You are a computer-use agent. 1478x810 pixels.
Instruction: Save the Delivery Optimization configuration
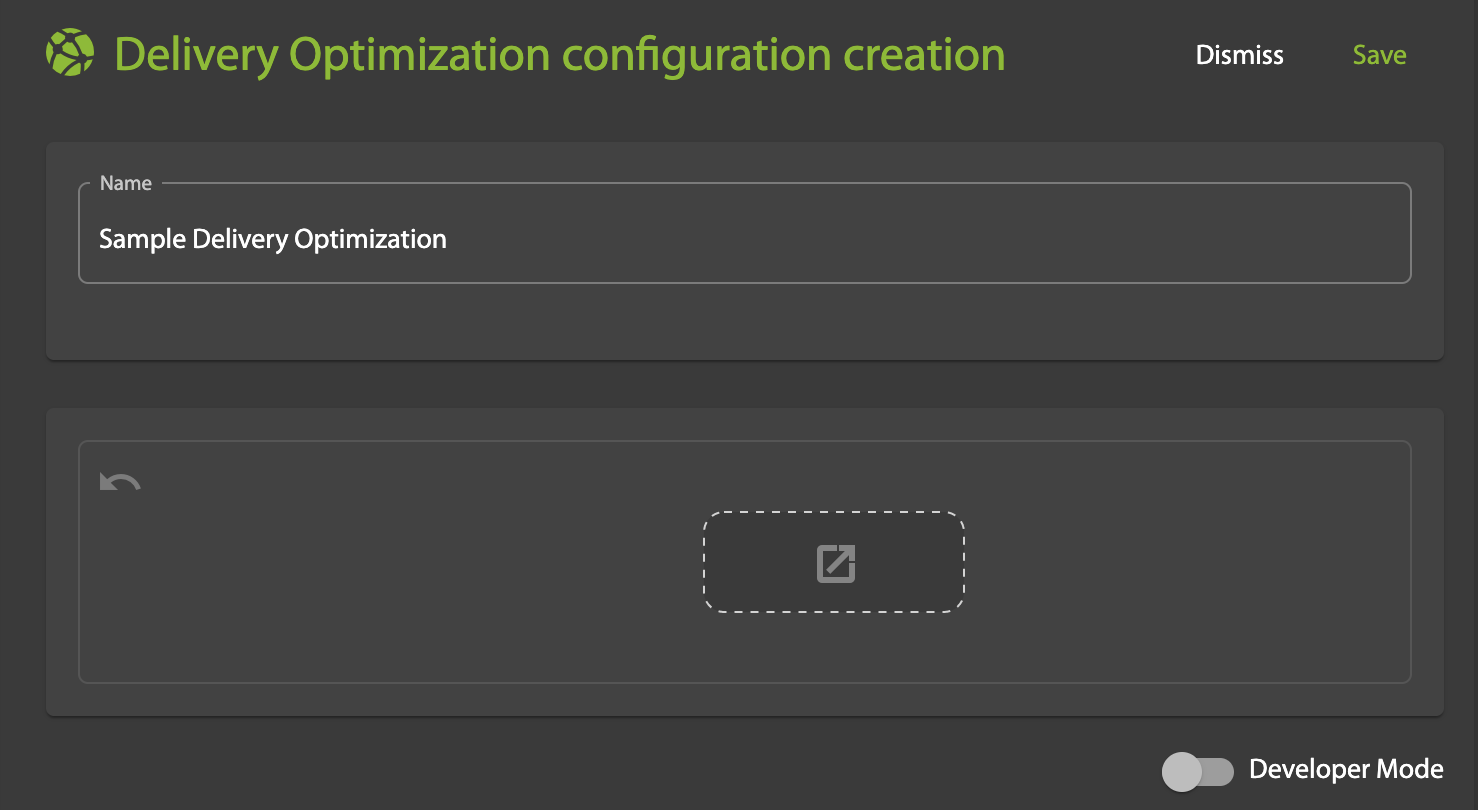(x=1379, y=55)
